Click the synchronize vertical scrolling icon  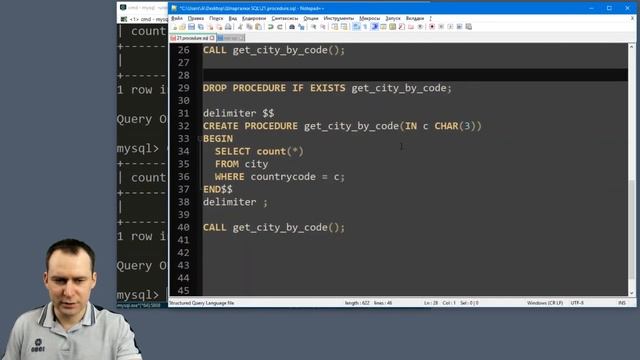[x=335, y=27]
